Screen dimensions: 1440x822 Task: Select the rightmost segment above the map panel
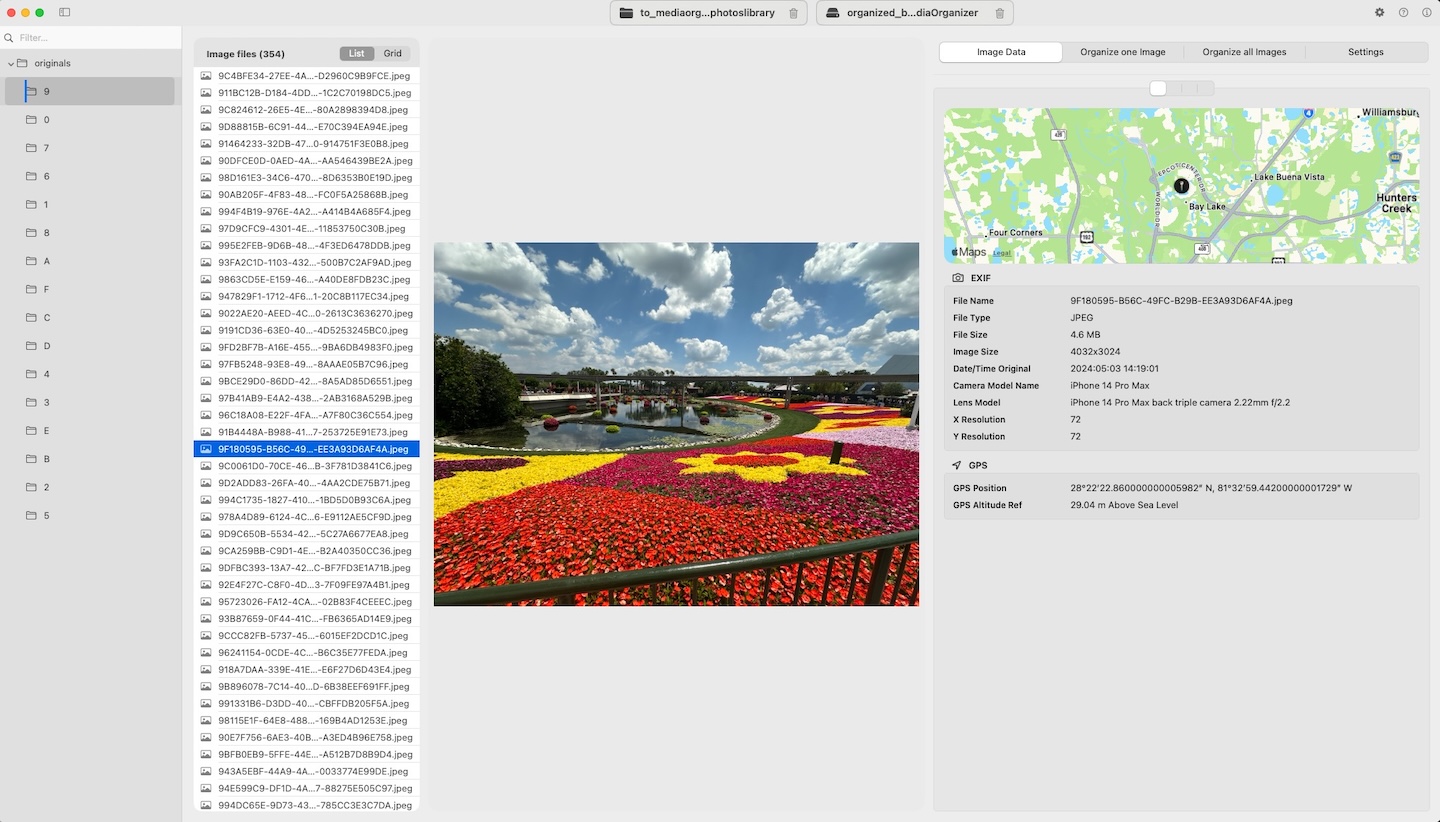click(1205, 88)
